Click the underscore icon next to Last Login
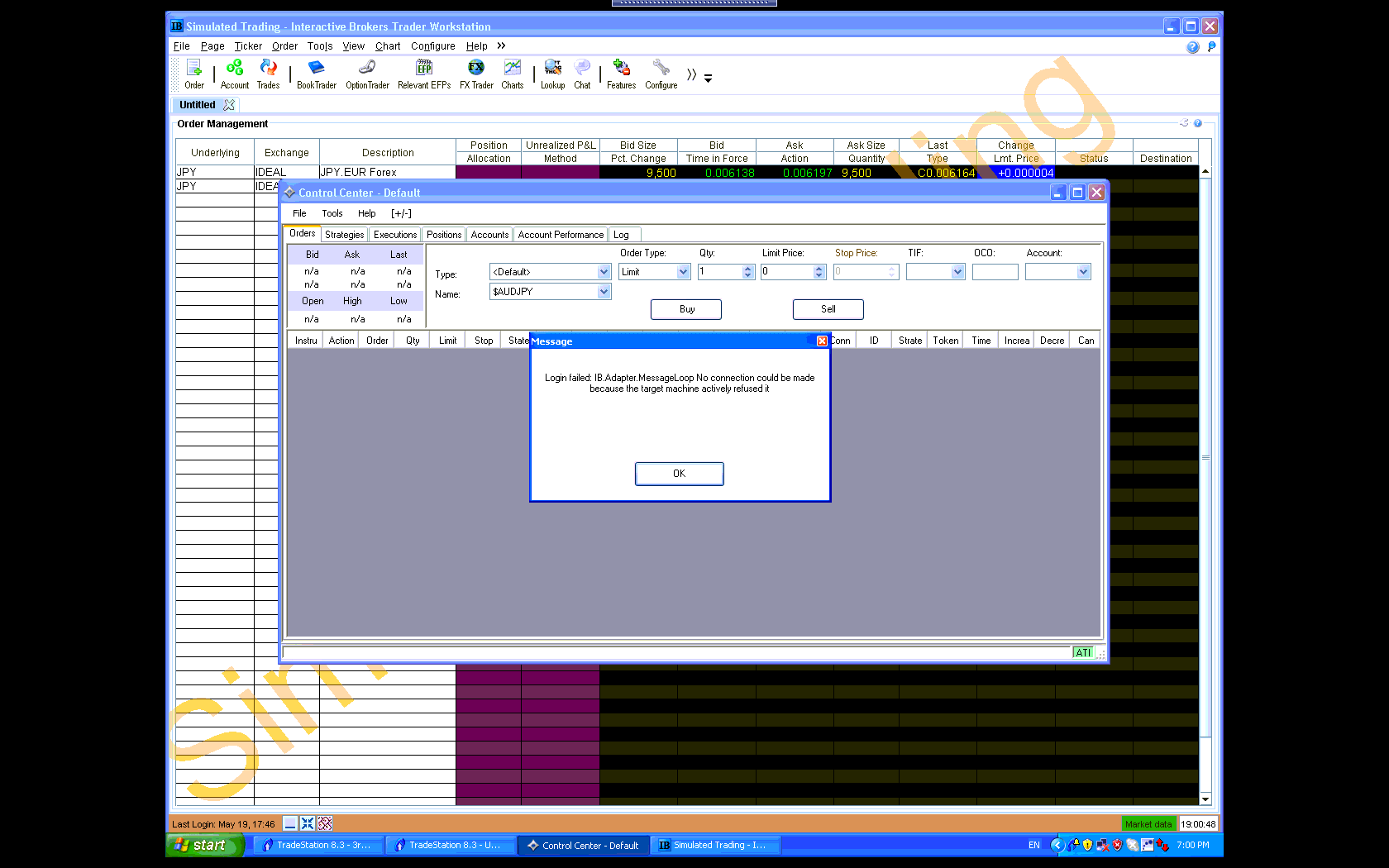 290,823
